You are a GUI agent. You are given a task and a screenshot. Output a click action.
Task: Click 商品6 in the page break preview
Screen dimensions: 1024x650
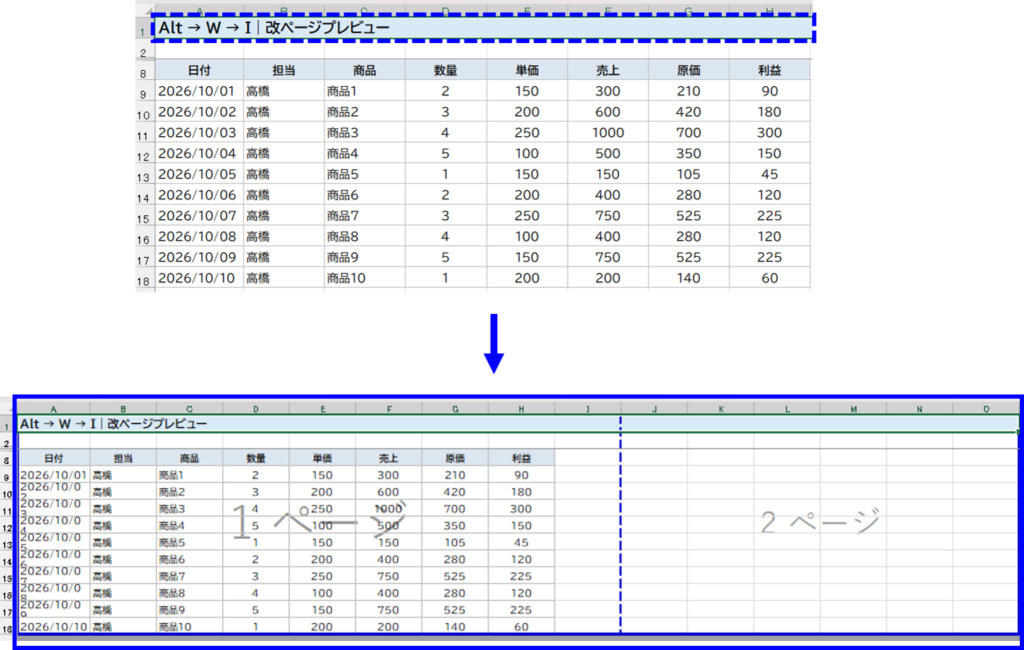189,560
